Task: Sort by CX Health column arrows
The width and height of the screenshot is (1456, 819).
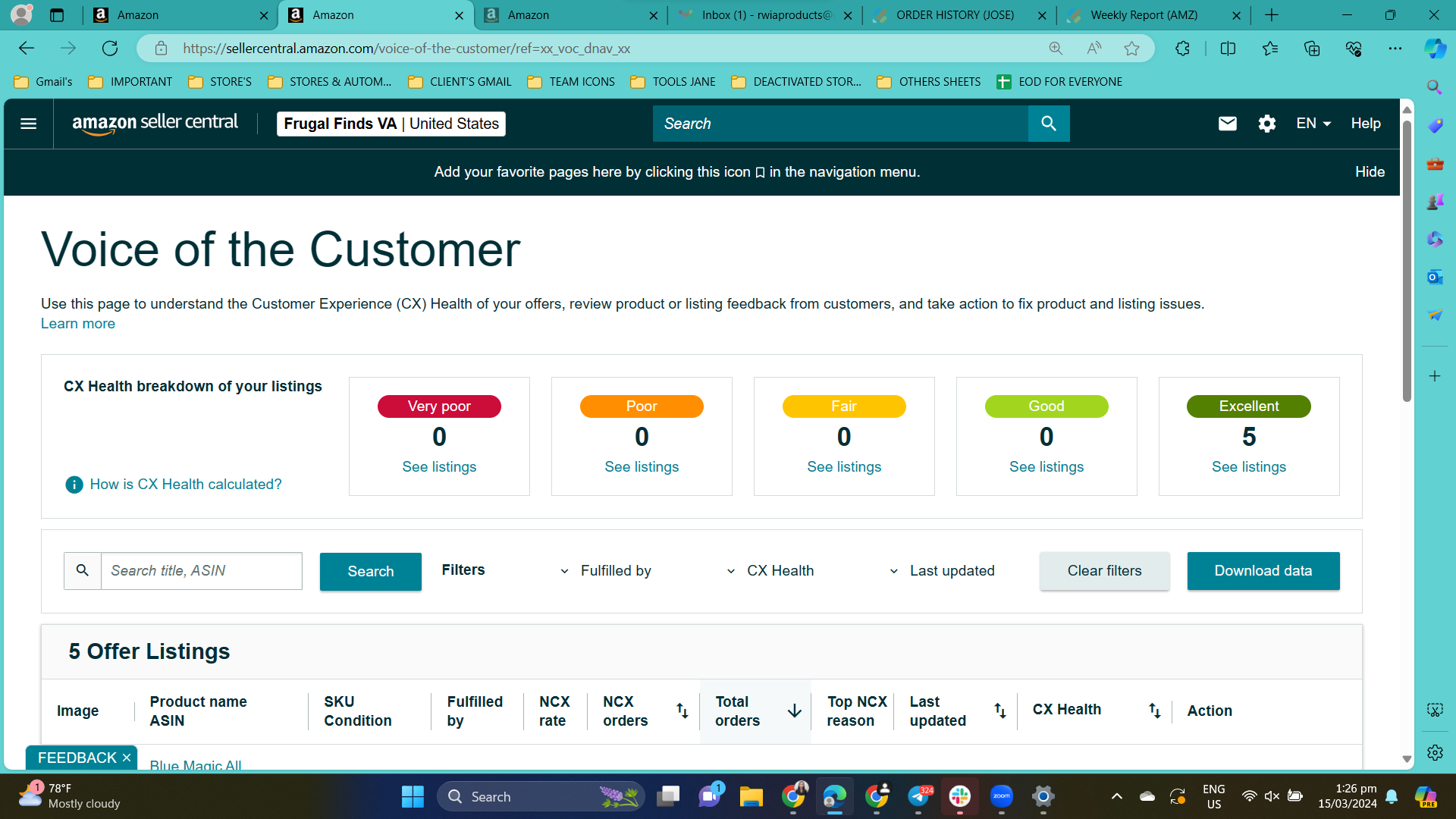Action: pos(1154,711)
